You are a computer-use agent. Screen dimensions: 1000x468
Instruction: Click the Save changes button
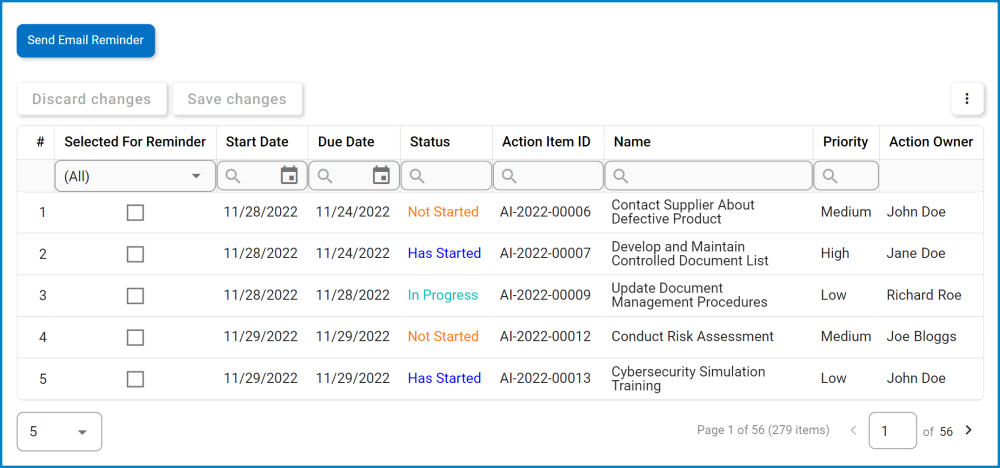(x=237, y=99)
